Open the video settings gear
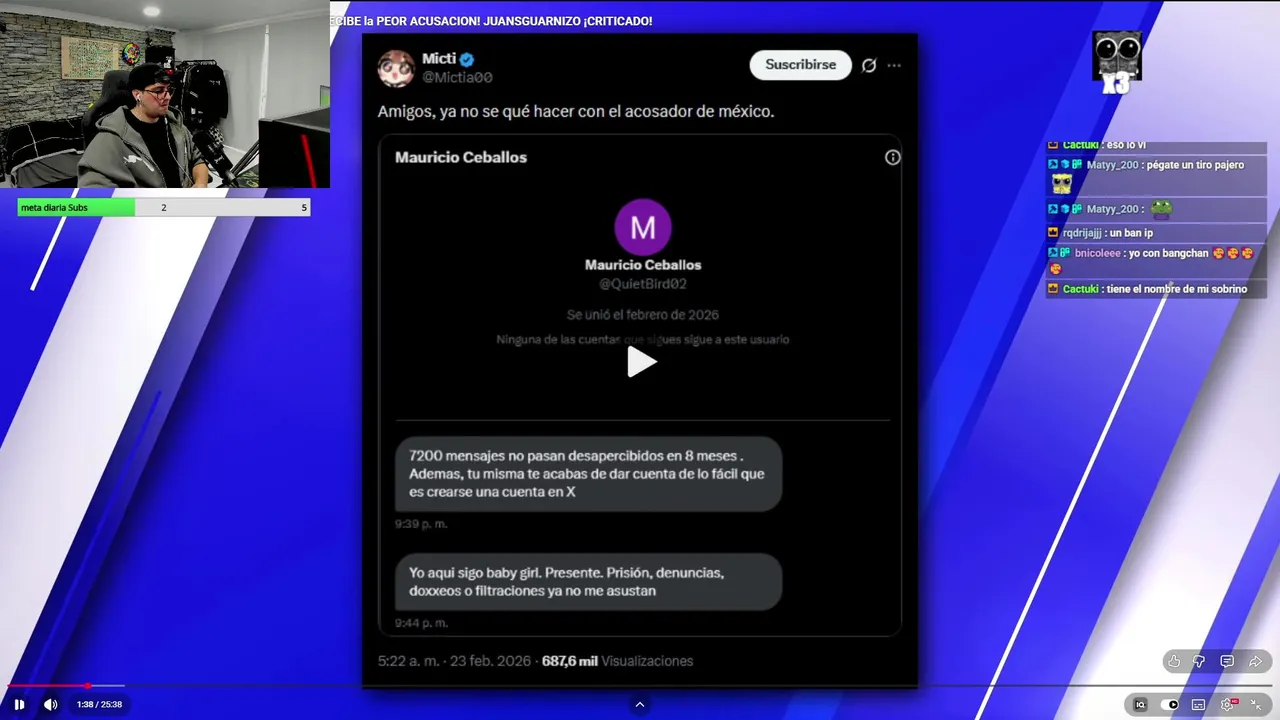Screen dimensions: 1280x720 pos(1229,704)
